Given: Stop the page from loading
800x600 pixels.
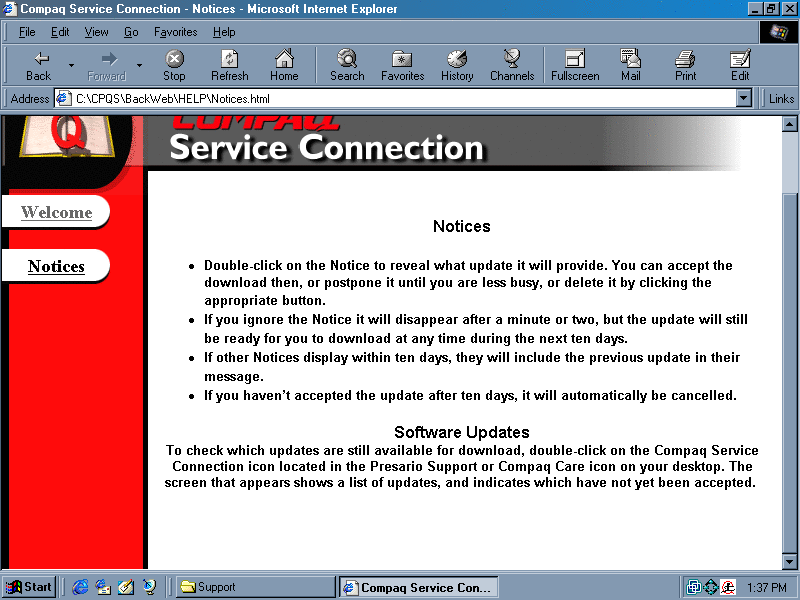Looking at the screenshot, I should pos(174,65).
